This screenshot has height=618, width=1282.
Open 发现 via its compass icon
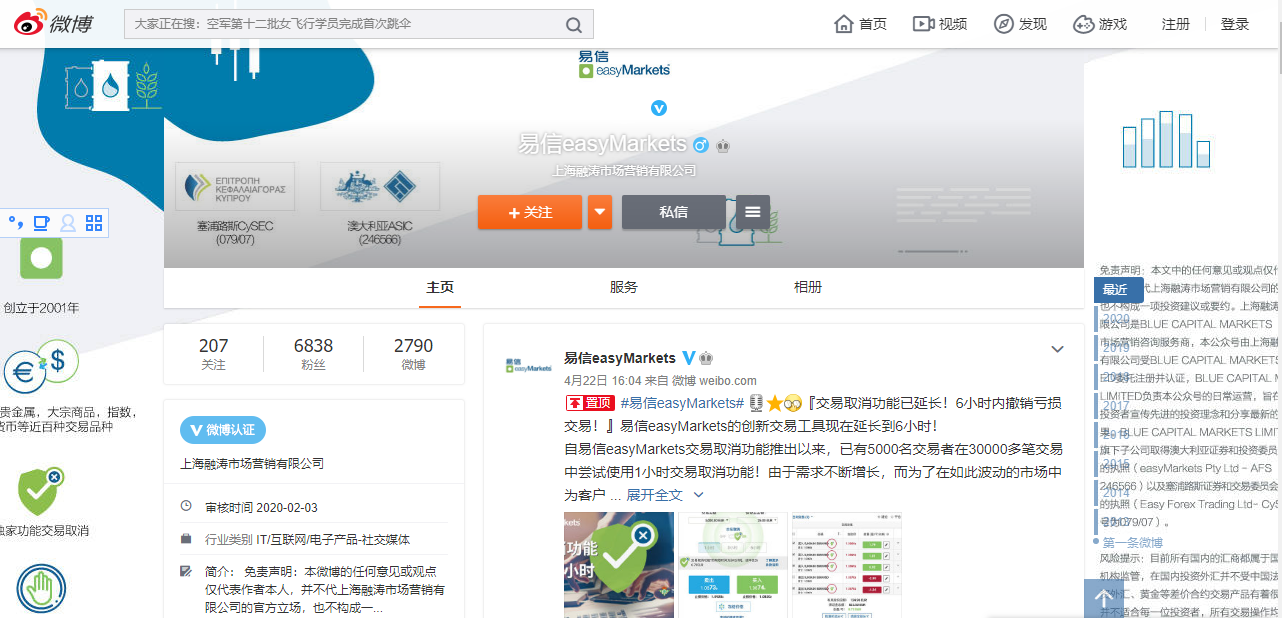tap(1003, 24)
